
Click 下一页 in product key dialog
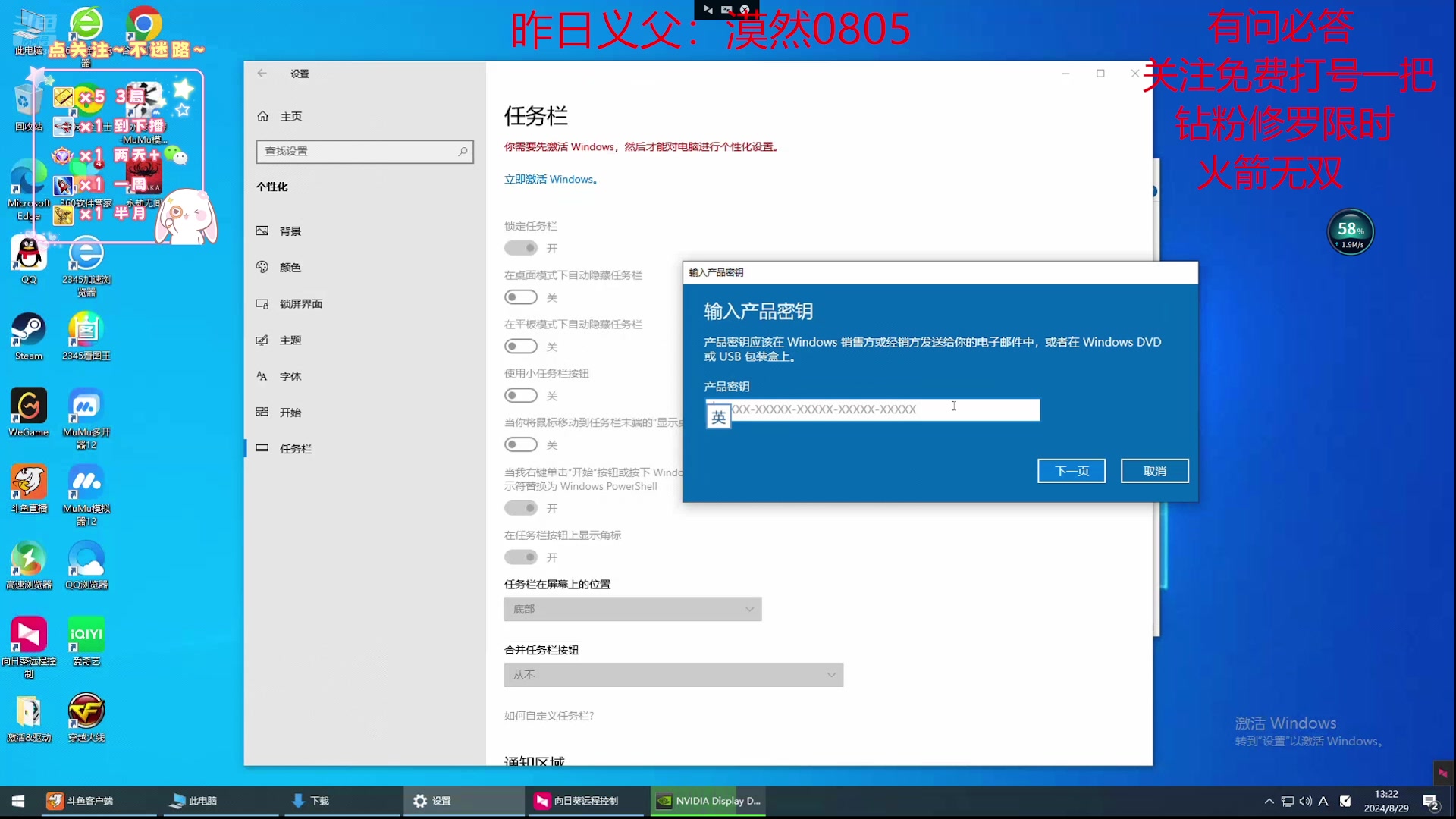1072,471
